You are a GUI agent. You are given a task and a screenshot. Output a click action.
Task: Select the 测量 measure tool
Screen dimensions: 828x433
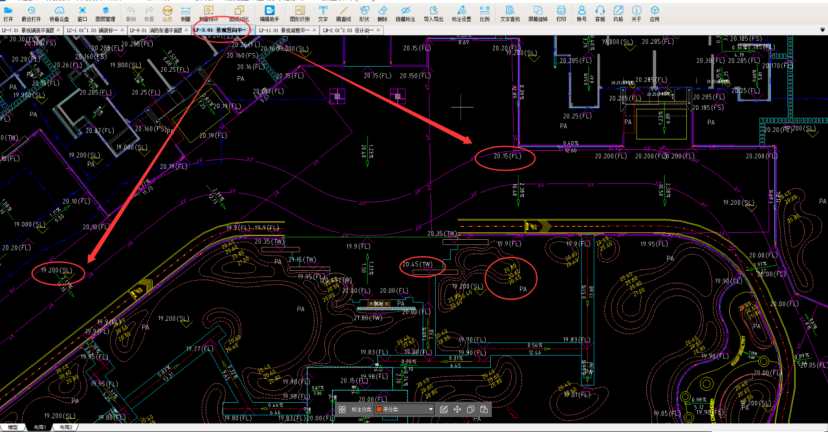pyautogui.click(x=186, y=12)
